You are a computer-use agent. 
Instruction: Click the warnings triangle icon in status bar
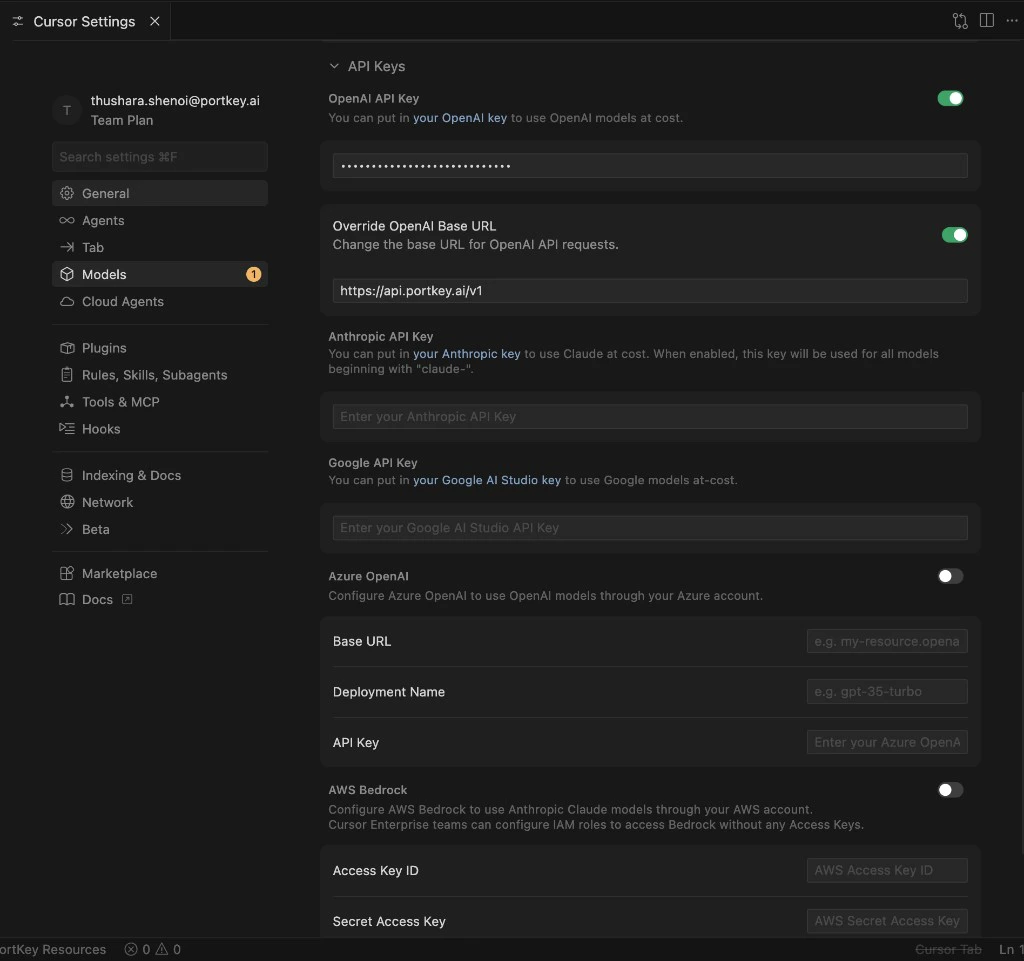coord(162,949)
